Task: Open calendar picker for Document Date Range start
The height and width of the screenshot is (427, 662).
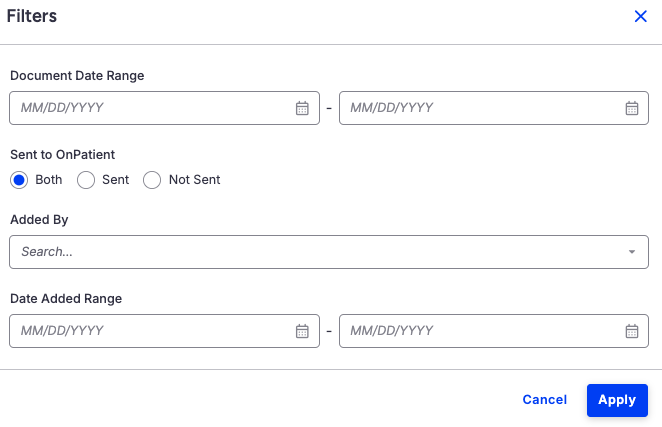Action: tap(302, 108)
